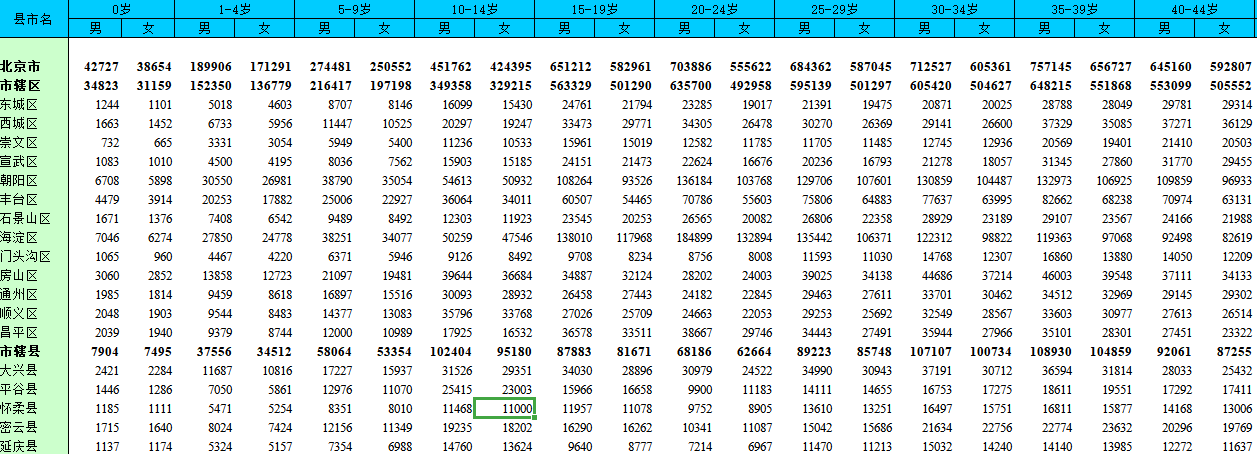This screenshot has height=454, width=1257.
Task: Select the 10-14岁 column group header
Action: (474, 9)
